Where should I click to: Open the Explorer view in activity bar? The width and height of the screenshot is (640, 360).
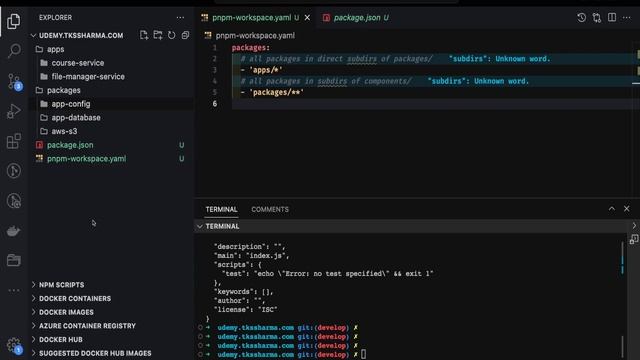[x=13, y=21]
